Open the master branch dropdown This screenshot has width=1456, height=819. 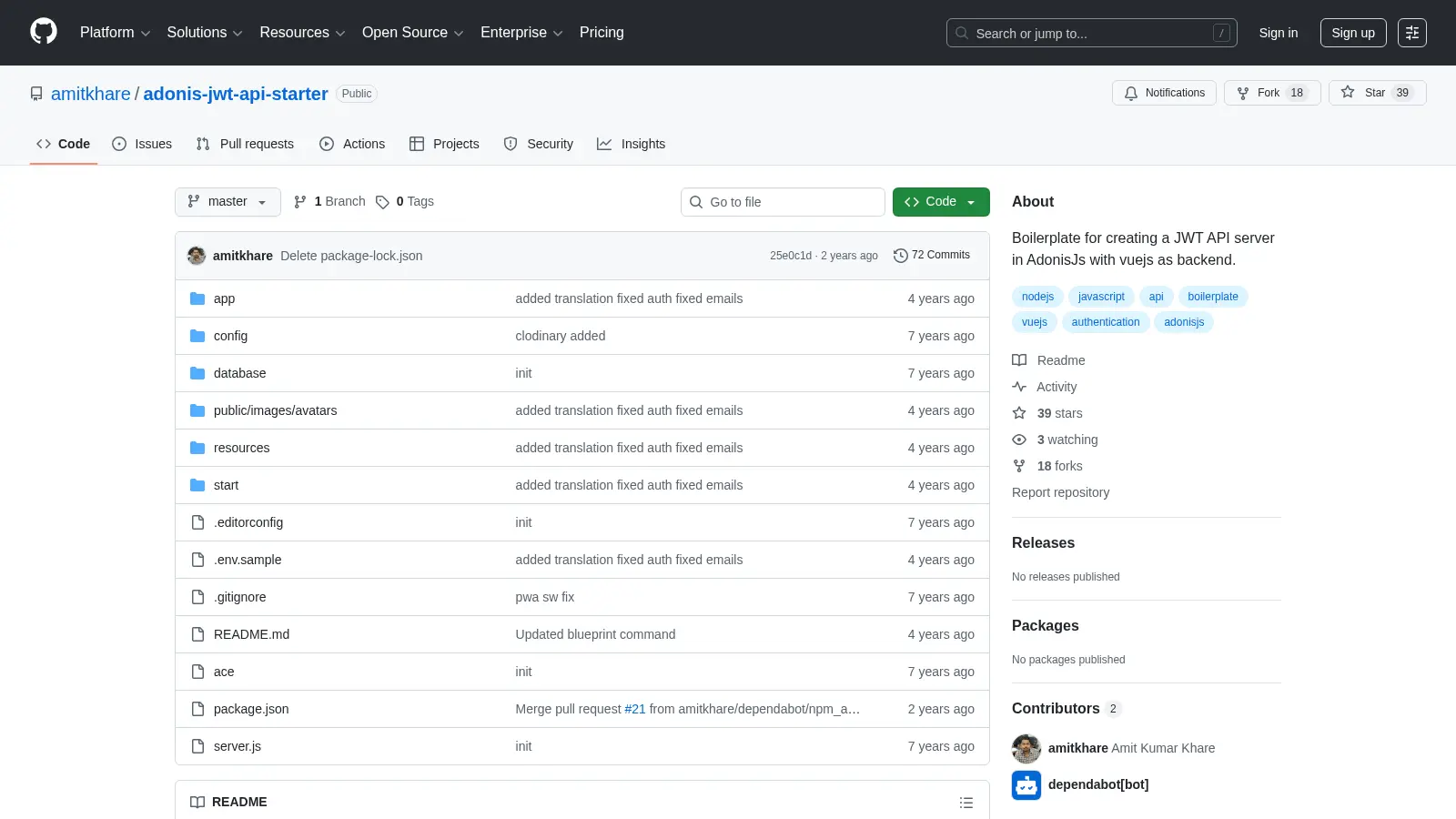227,202
